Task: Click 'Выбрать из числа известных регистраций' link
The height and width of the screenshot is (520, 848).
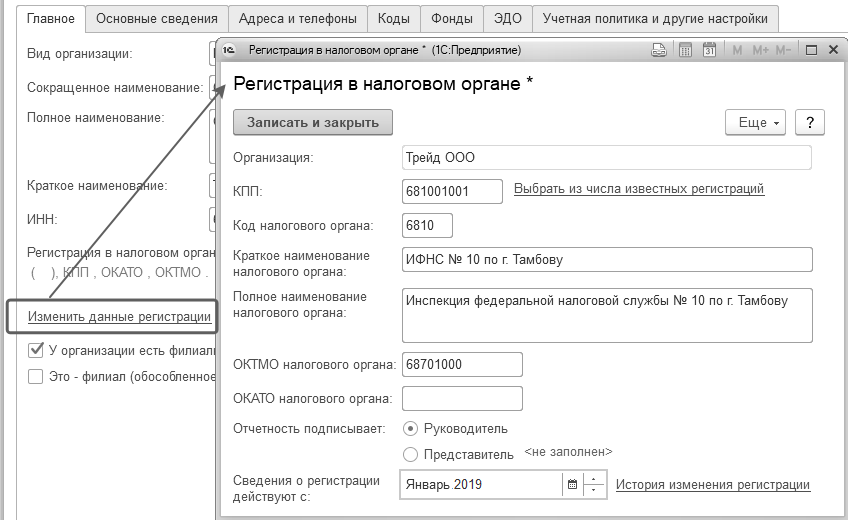Action: point(639,189)
